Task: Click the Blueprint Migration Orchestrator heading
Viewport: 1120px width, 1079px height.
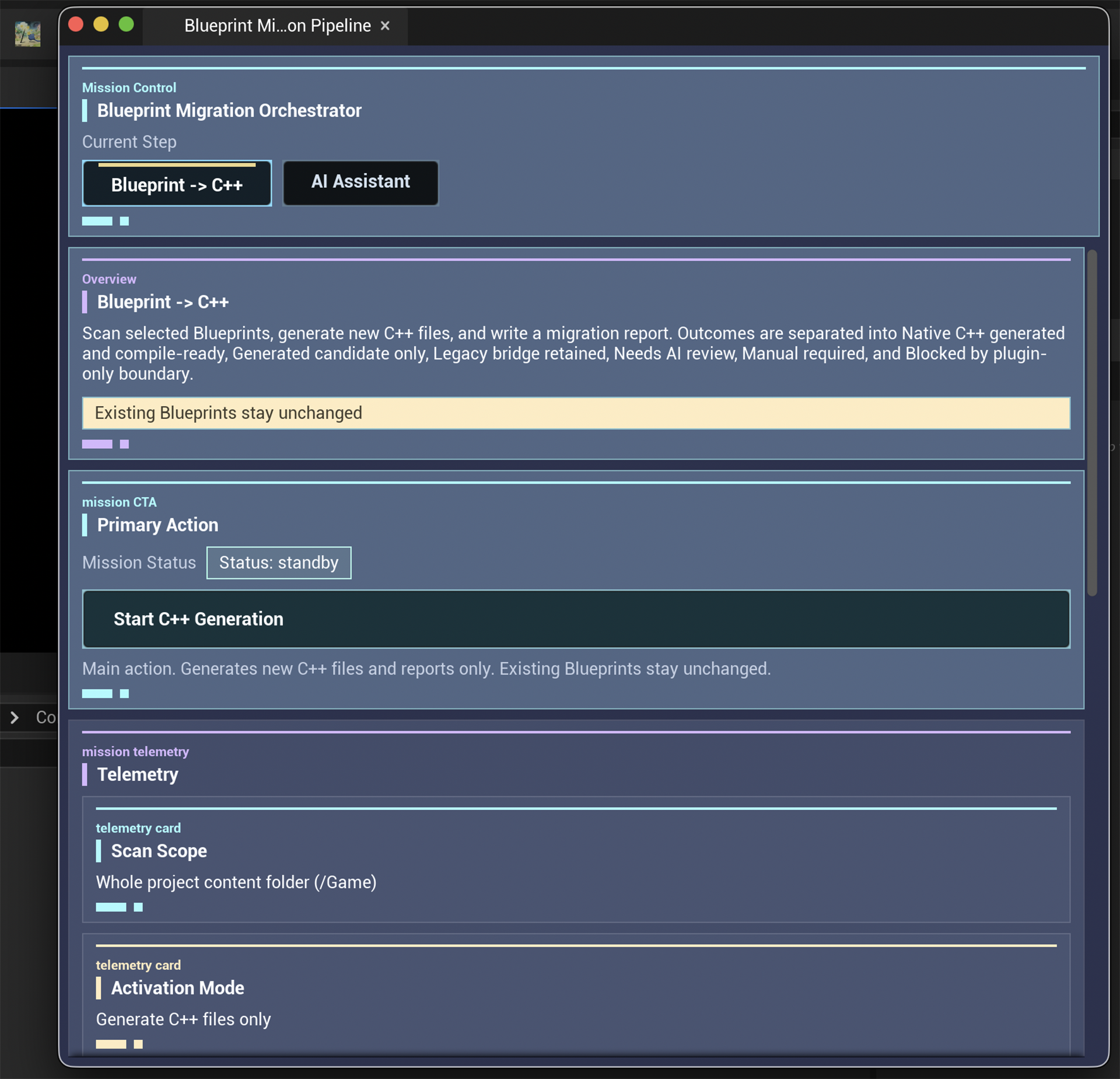Action: (229, 110)
